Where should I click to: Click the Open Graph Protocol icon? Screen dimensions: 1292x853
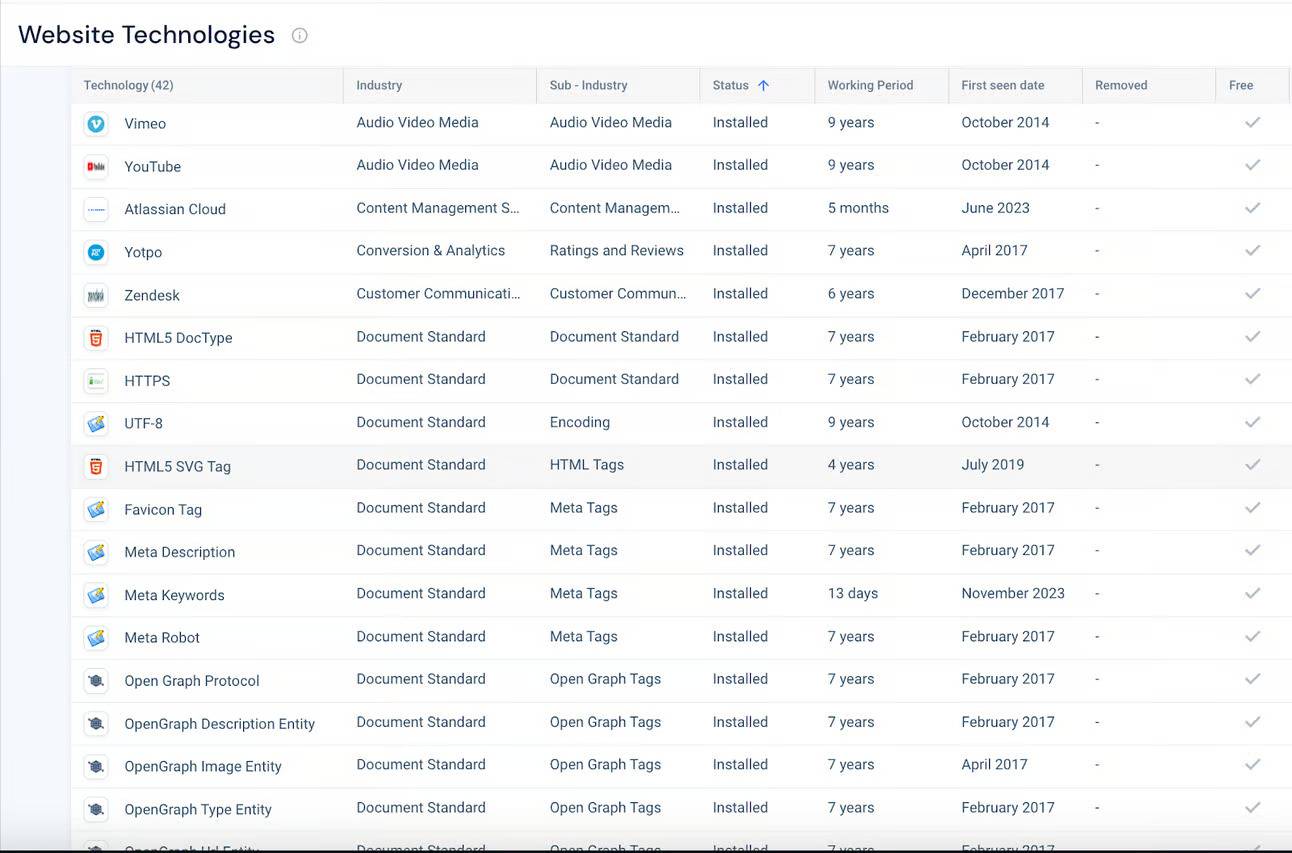[96, 680]
